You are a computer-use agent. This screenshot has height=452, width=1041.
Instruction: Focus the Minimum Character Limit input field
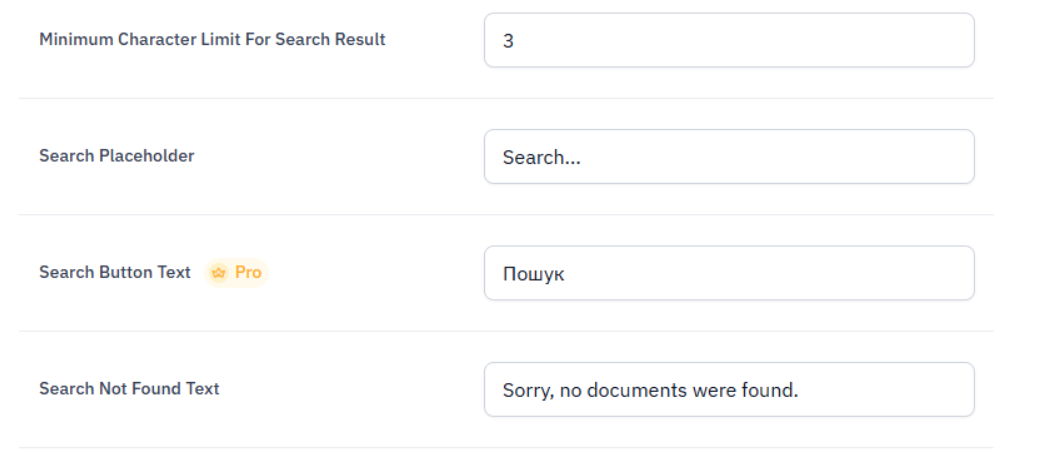click(x=728, y=40)
